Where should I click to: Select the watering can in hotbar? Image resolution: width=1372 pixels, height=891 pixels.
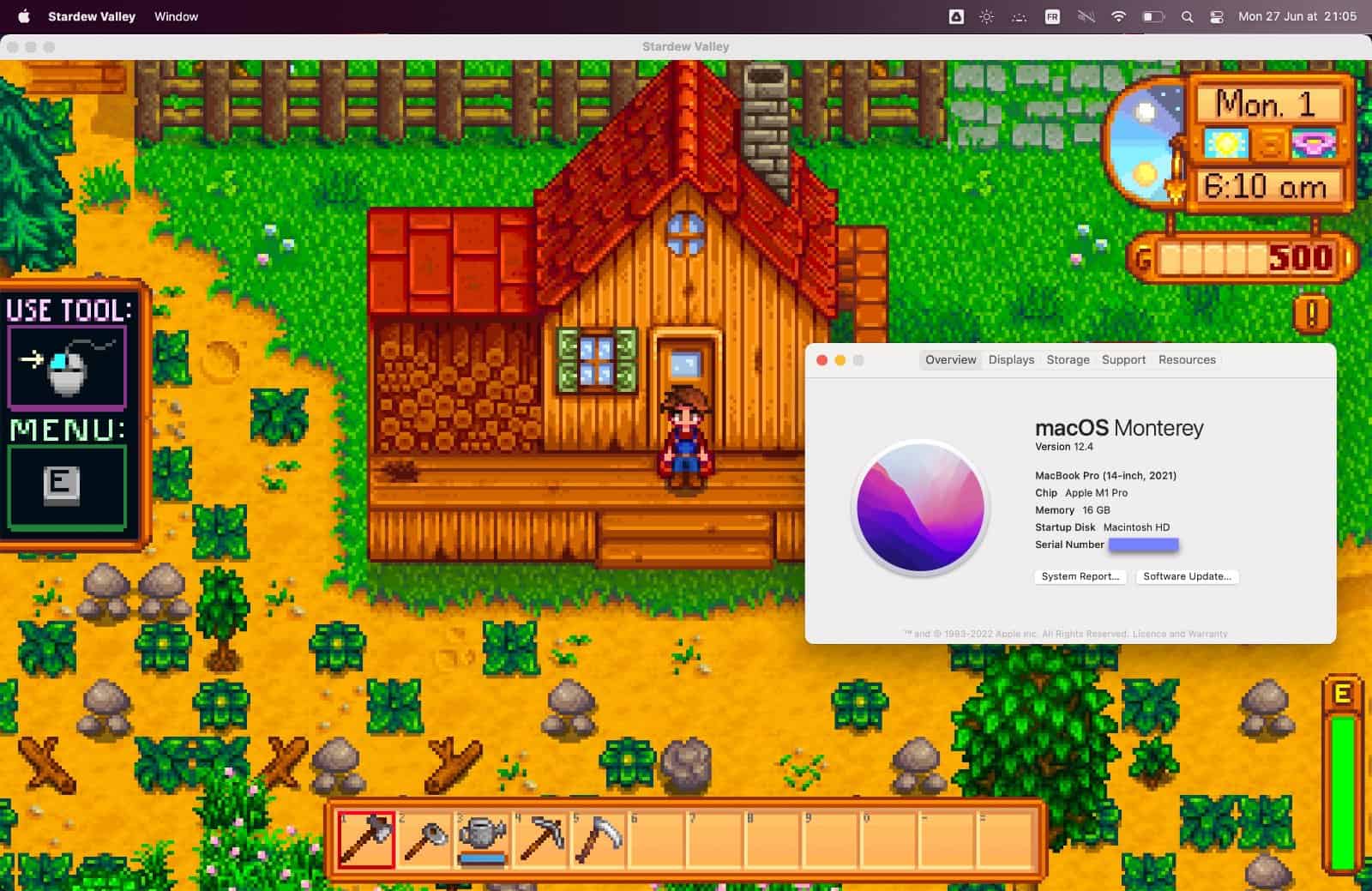(x=483, y=840)
